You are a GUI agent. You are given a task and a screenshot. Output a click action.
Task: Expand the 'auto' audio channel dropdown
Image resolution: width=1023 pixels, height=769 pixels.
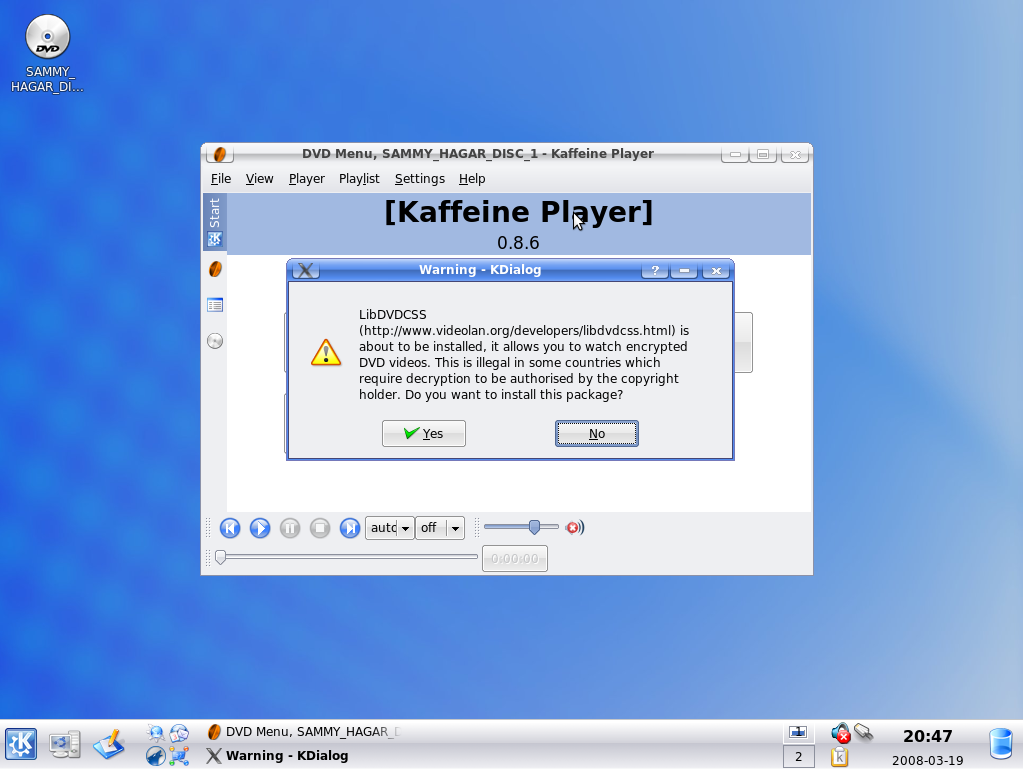click(405, 528)
